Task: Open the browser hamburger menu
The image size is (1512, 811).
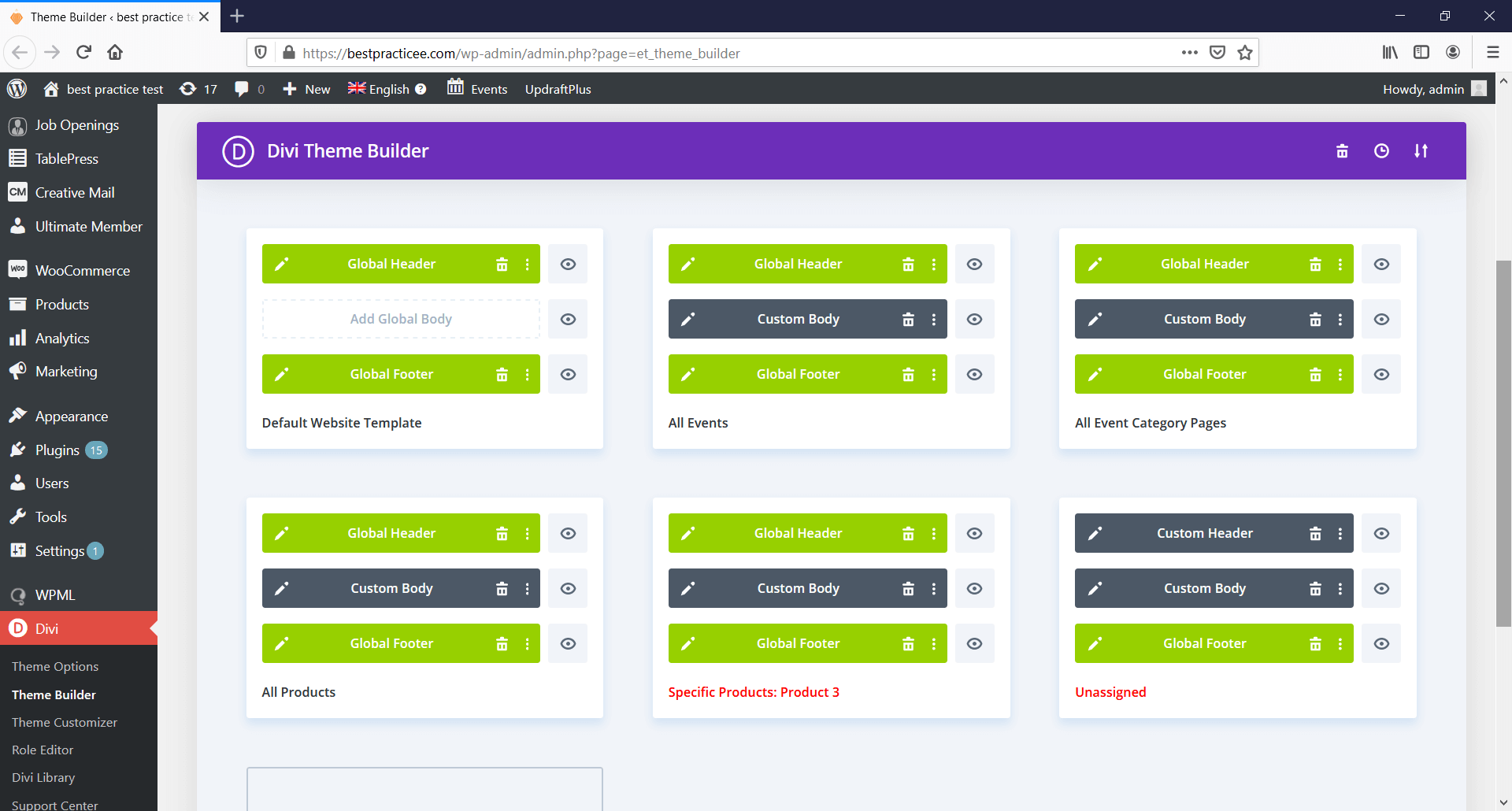Action: (1492, 53)
